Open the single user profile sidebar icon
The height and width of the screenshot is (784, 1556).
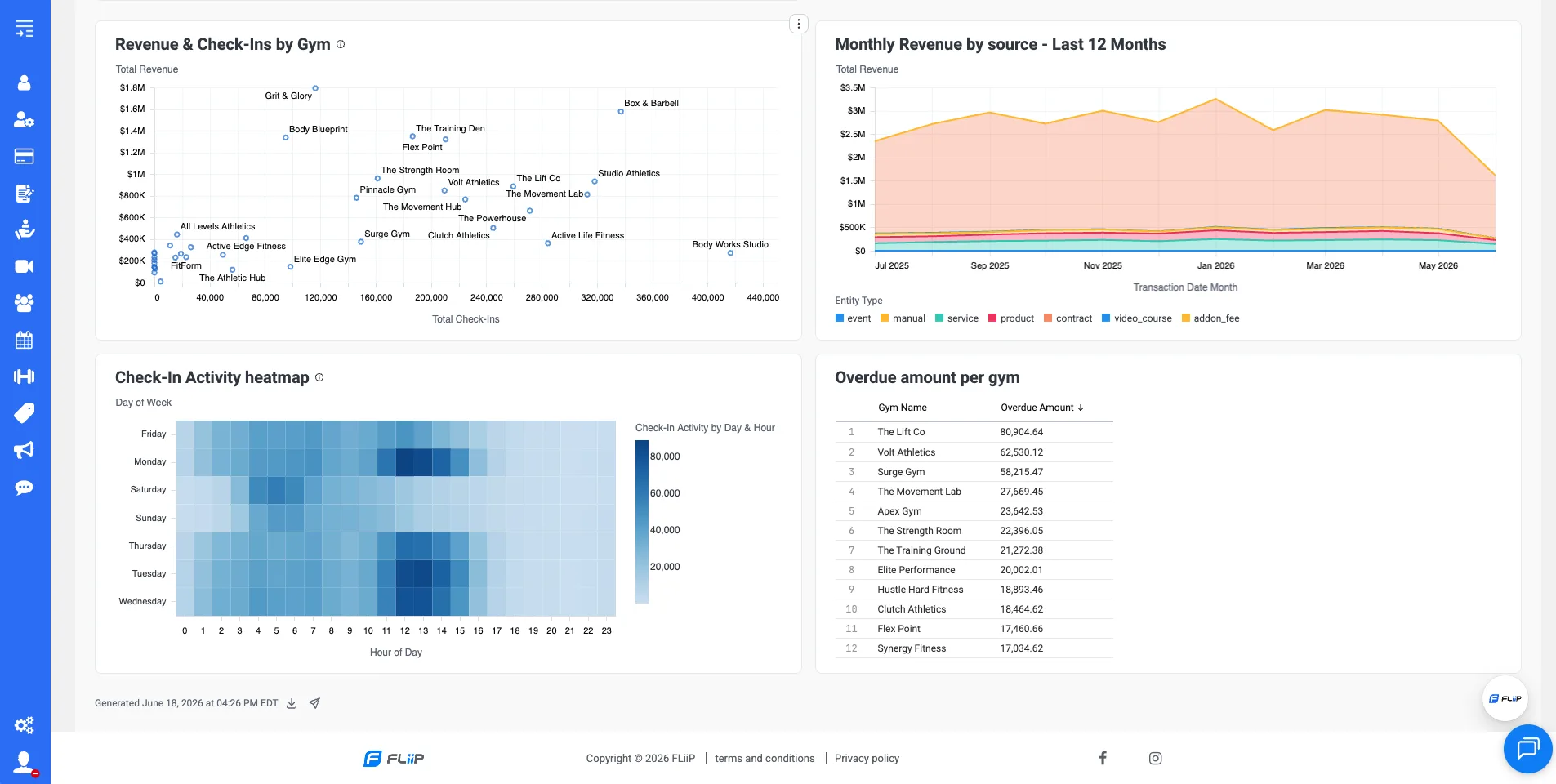tap(25, 82)
